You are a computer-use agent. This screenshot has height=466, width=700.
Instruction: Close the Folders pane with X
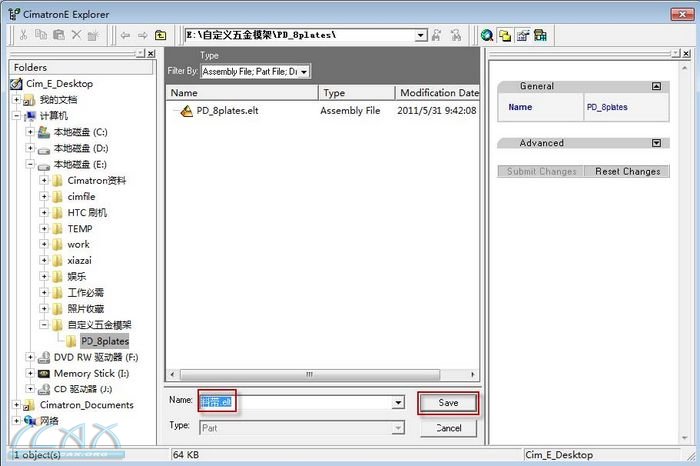[151, 54]
